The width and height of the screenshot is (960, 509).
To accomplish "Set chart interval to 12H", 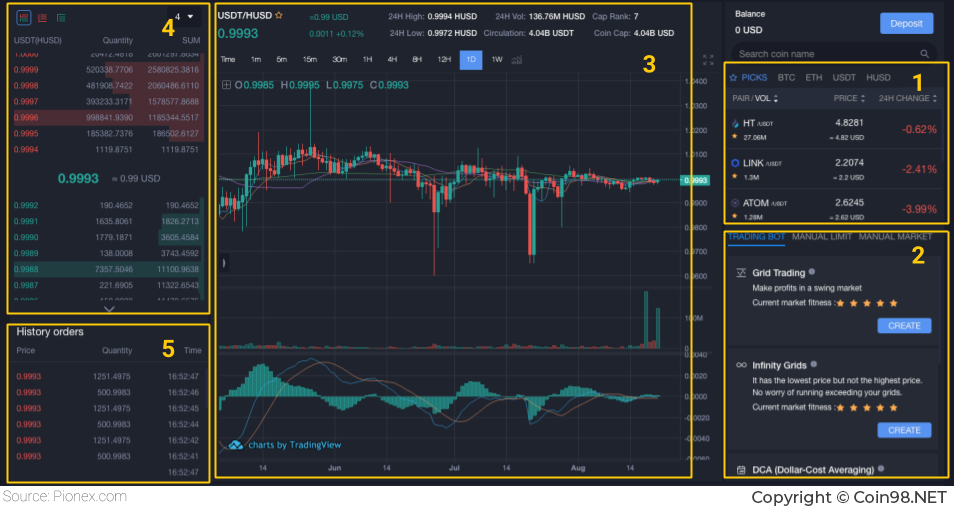I will [444, 59].
